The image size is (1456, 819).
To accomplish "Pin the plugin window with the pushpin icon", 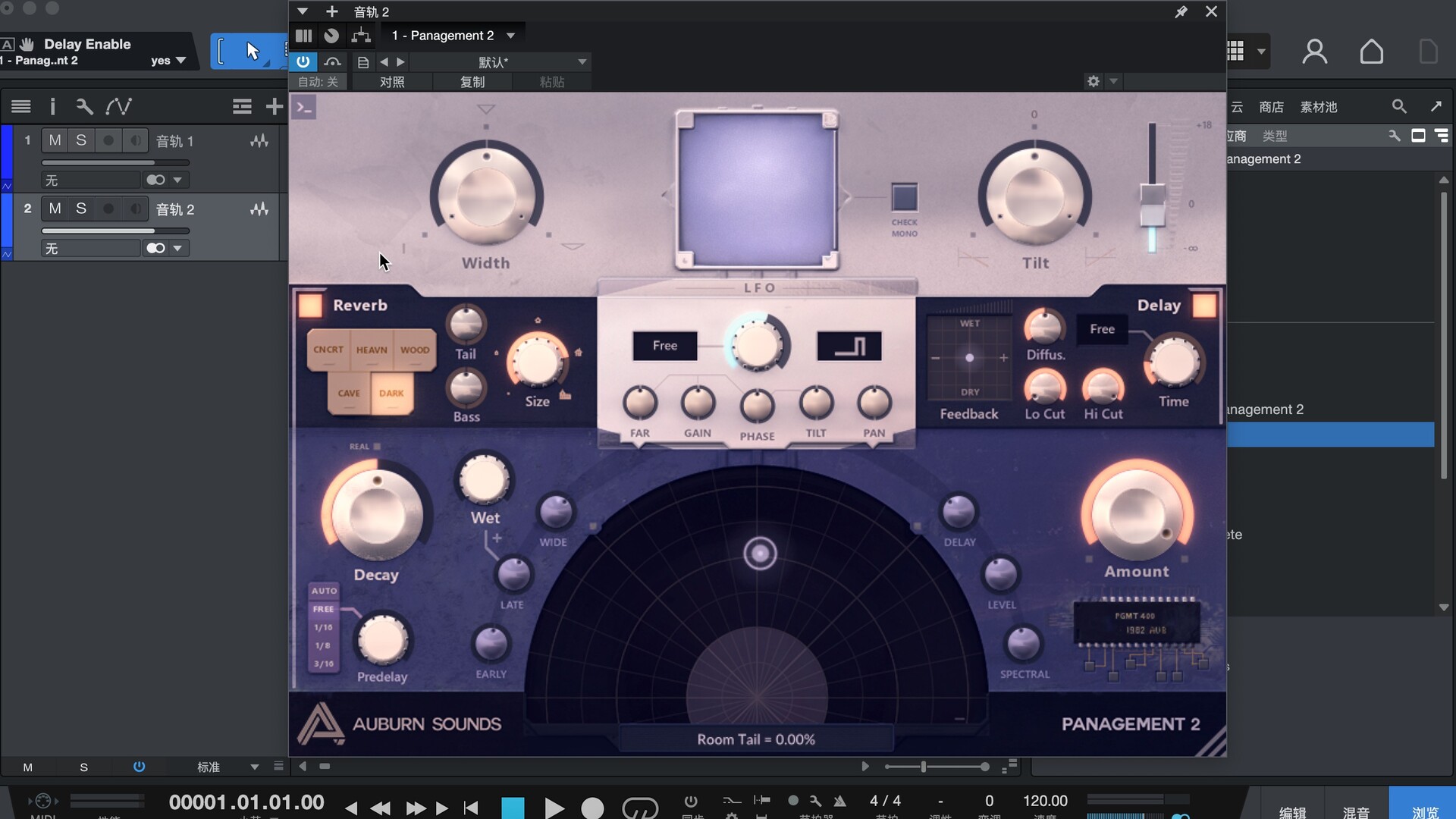I will [1181, 11].
